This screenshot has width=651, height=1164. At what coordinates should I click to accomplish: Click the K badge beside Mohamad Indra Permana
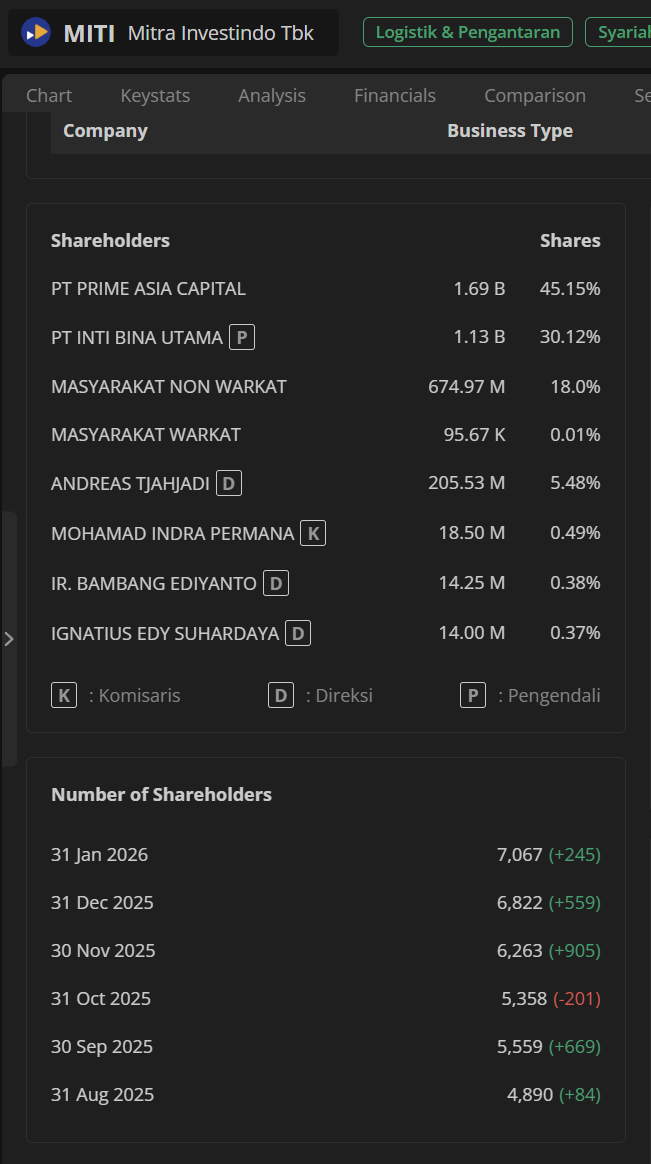313,533
